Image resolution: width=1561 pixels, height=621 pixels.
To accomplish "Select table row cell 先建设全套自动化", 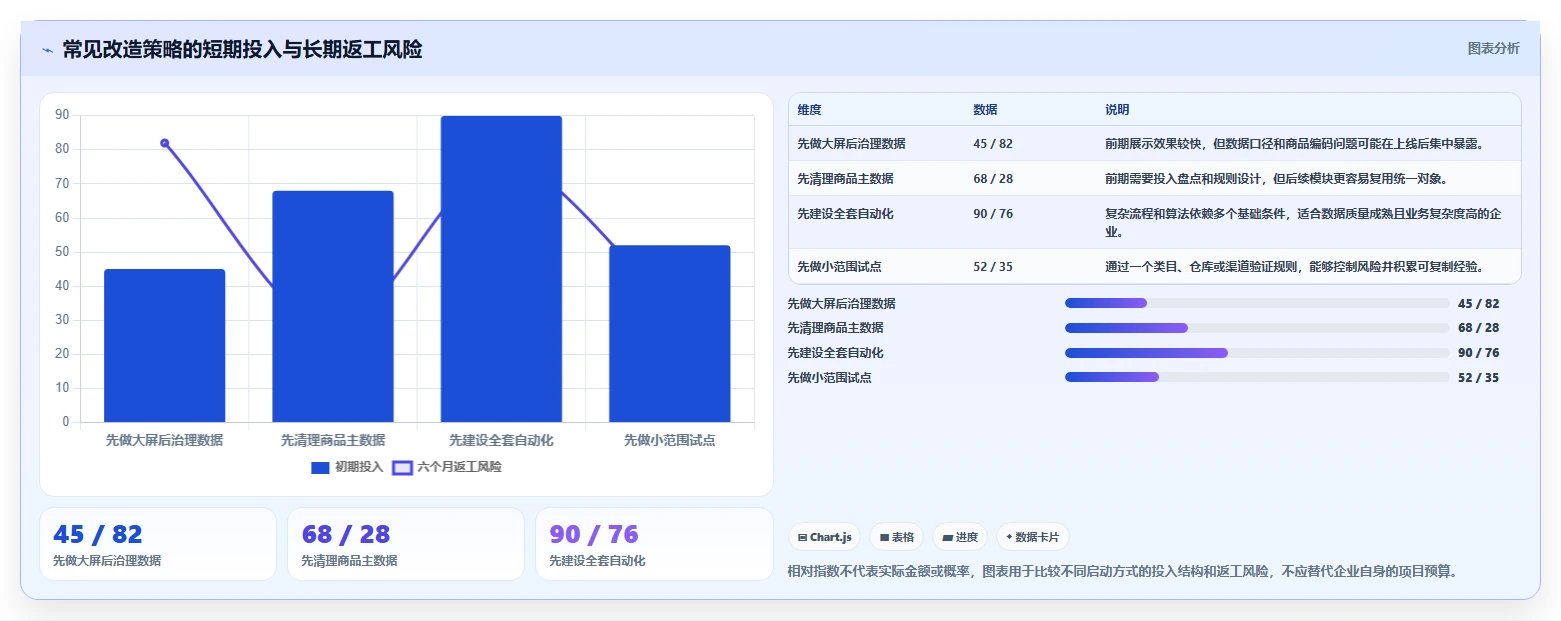I will pyautogui.click(x=845, y=214).
